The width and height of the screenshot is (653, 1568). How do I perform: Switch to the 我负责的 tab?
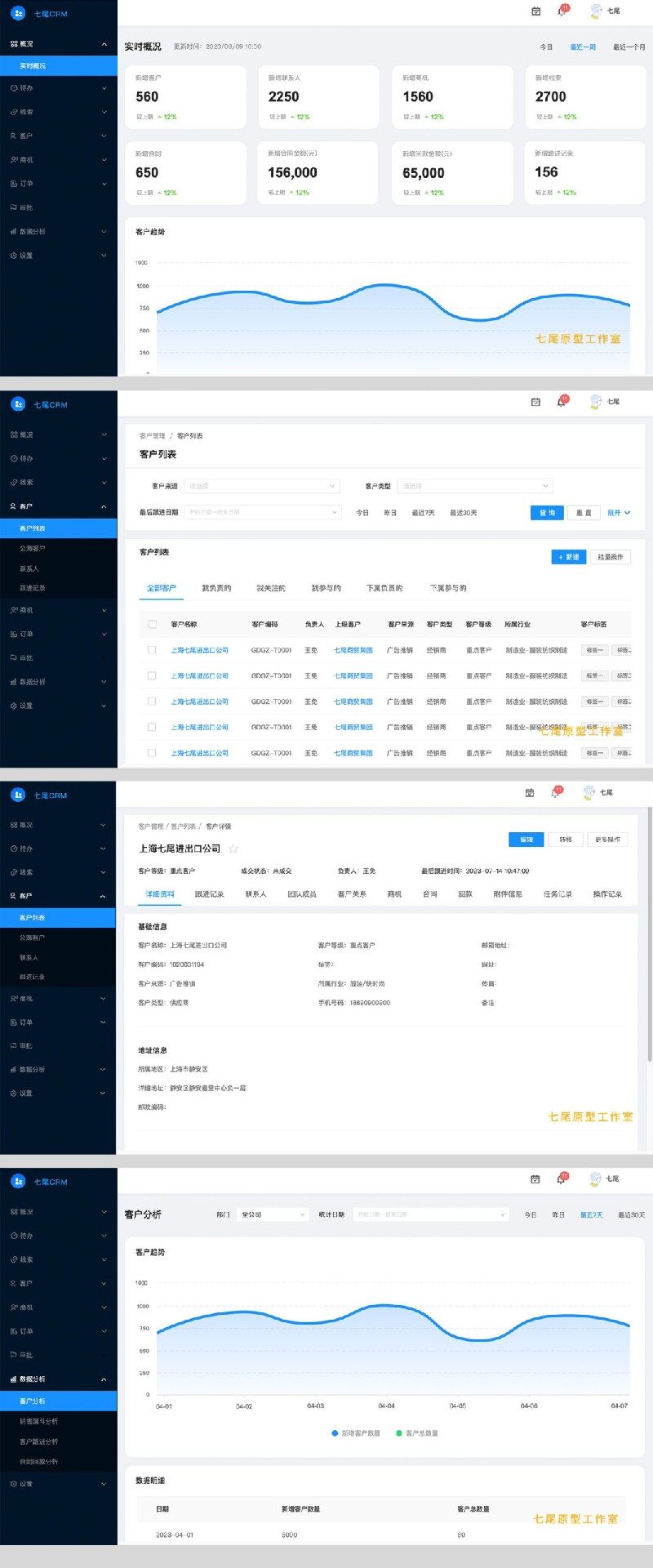click(216, 588)
